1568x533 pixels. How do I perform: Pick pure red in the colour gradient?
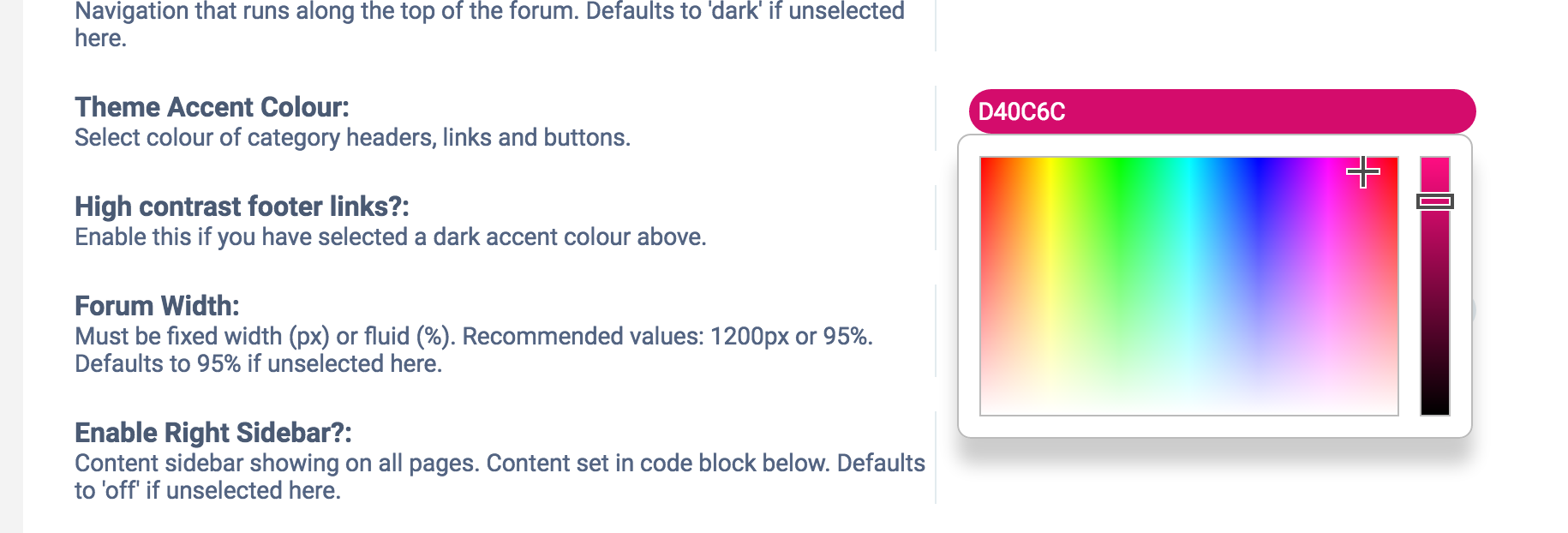pyautogui.click(x=985, y=162)
